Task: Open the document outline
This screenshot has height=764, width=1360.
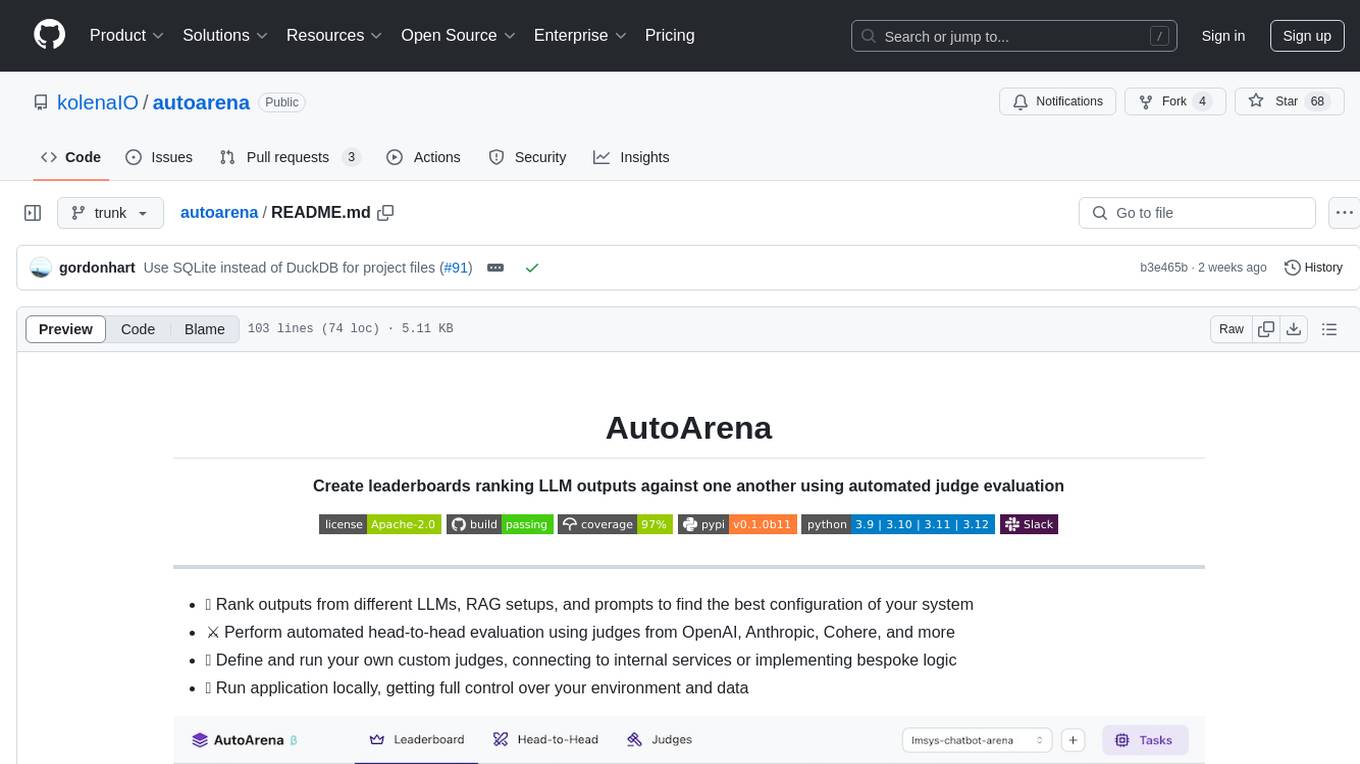Action: (x=1329, y=329)
